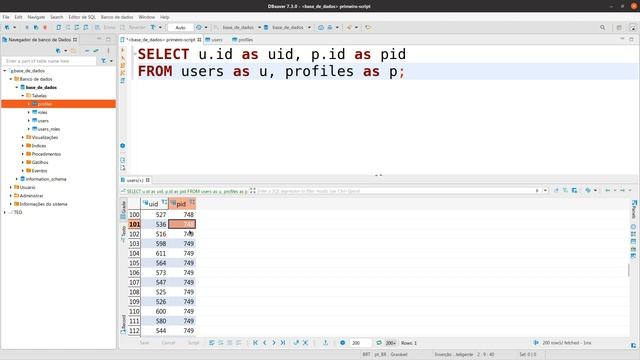Viewport: 640px width, 360px height.
Task: Edit the fetch size 200 field
Action: click(x=360, y=343)
